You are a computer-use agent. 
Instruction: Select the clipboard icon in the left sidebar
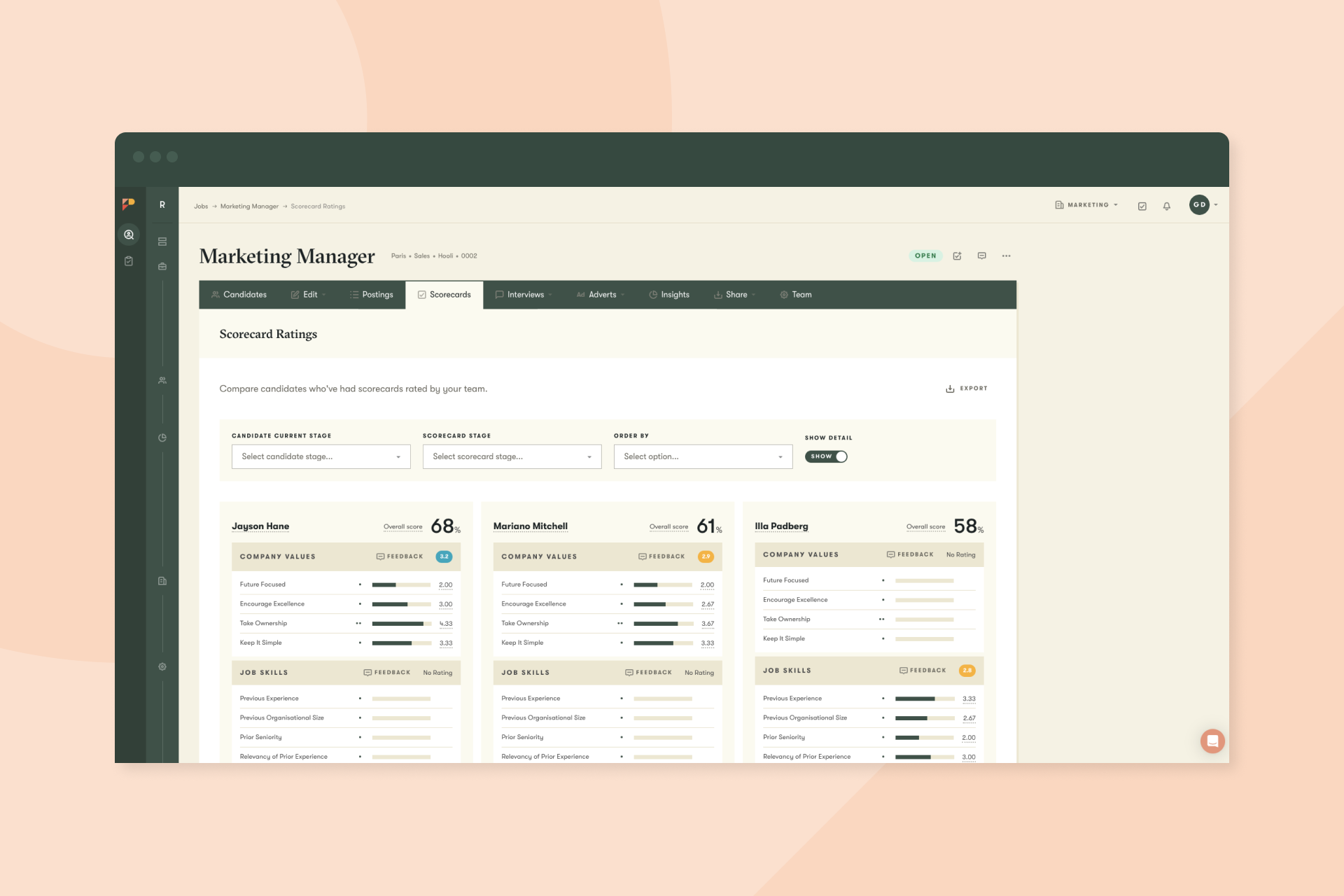point(128,260)
